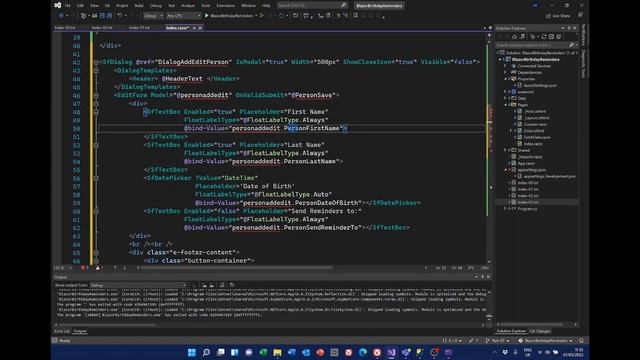Viewport: 640px width, 360px height.
Task: Click the Home icon in Solution Explorer toolbar
Action: 514,37
